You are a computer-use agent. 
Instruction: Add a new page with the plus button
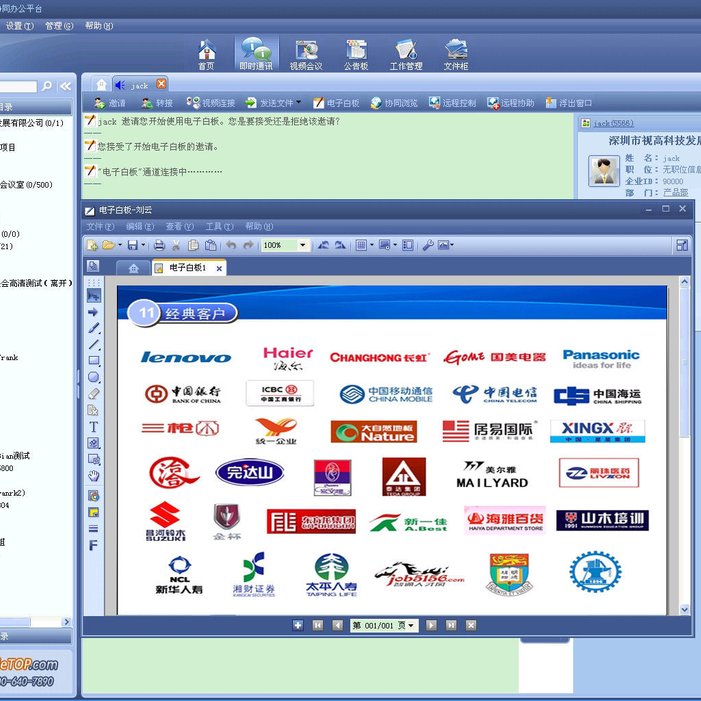(x=298, y=625)
